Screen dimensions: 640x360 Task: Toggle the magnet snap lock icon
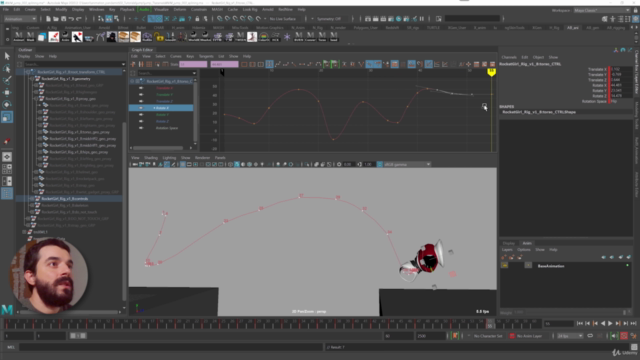(x=197, y=19)
